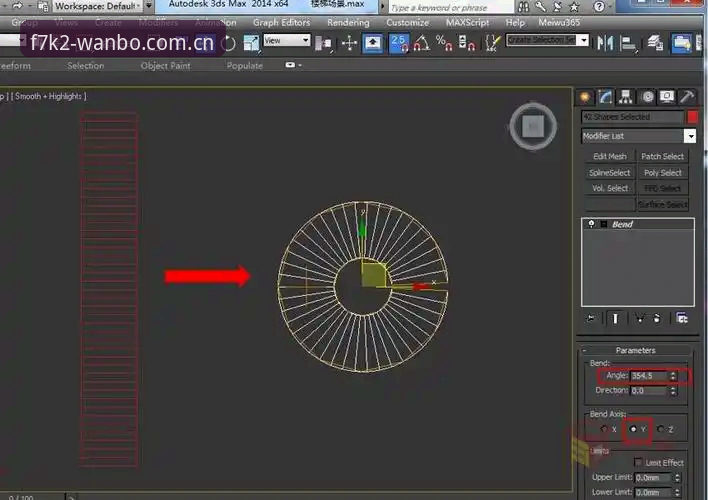
Task: Click the red object color swatch
Action: tap(692, 117)
